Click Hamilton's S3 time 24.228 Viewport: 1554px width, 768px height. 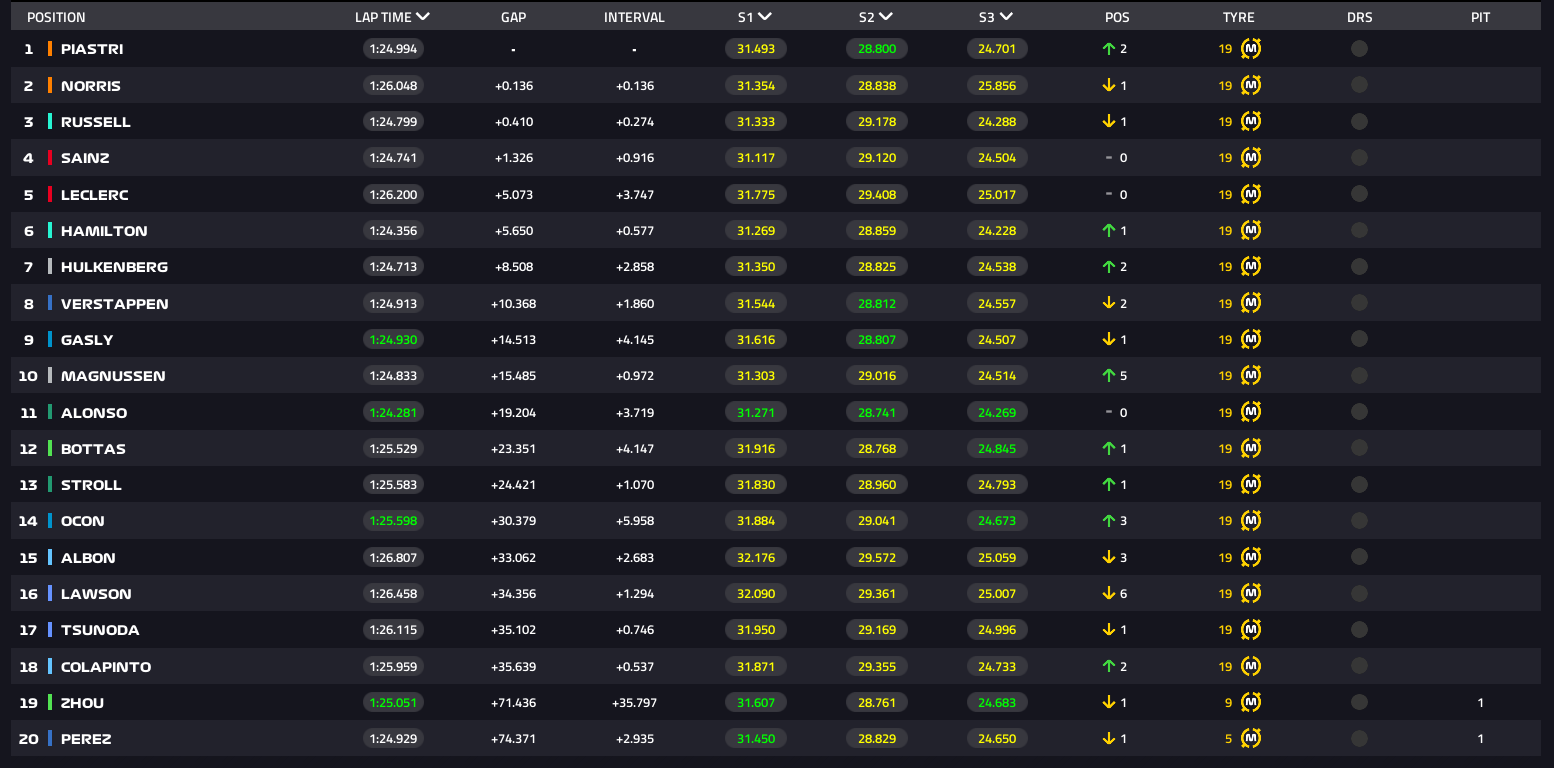997,231
